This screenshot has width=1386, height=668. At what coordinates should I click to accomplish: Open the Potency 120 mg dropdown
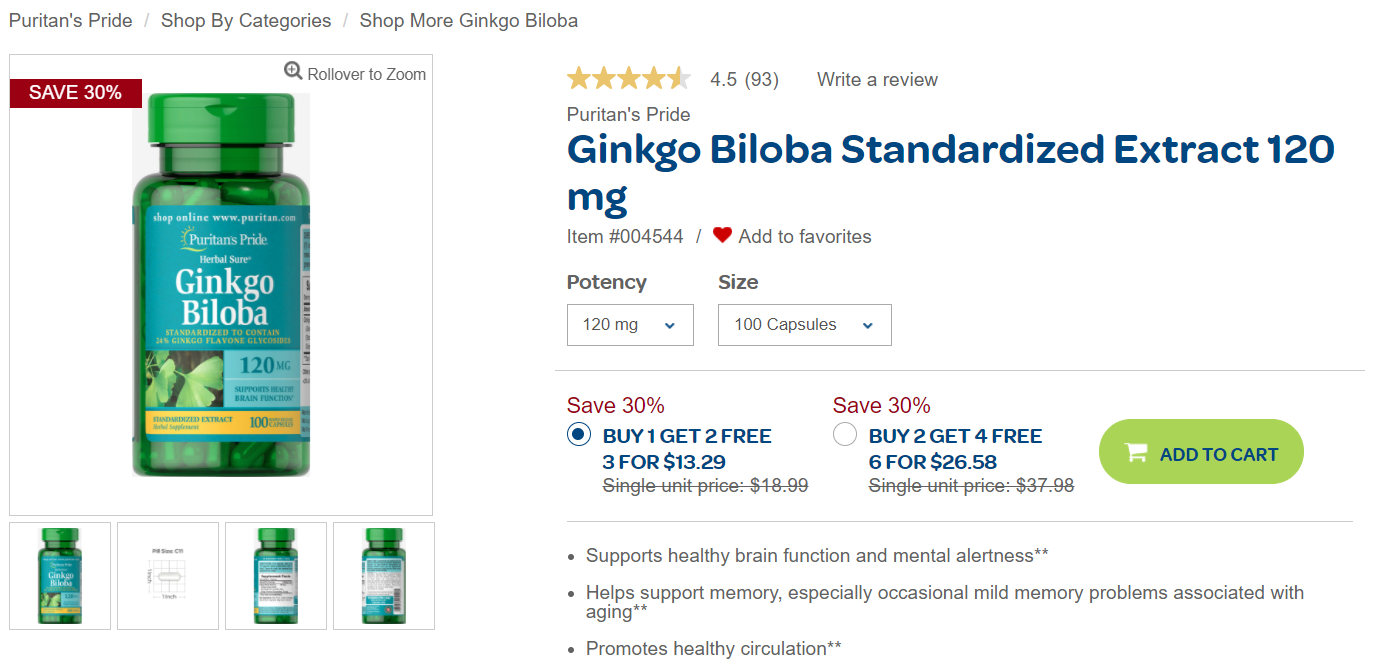[x=630, y=325]
